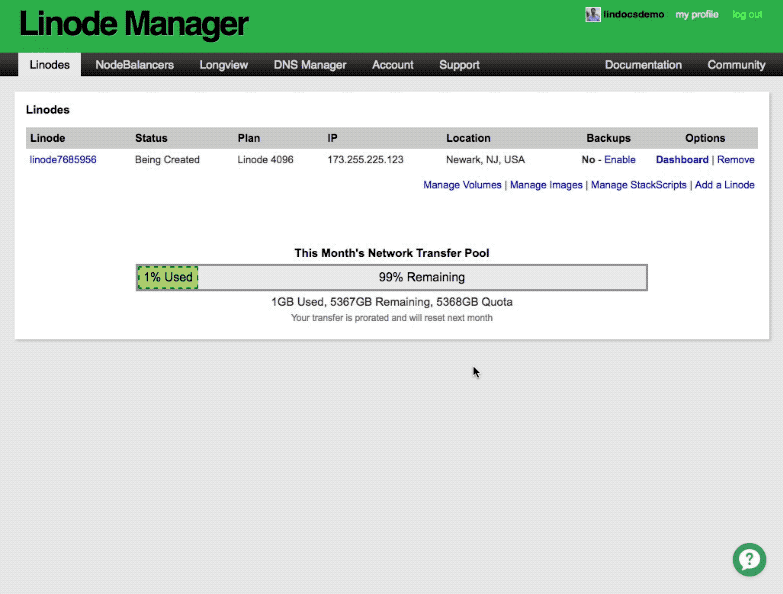This screenshot has width=783, height=594.
Task: Select the Account tab
Action: point(392,65)
